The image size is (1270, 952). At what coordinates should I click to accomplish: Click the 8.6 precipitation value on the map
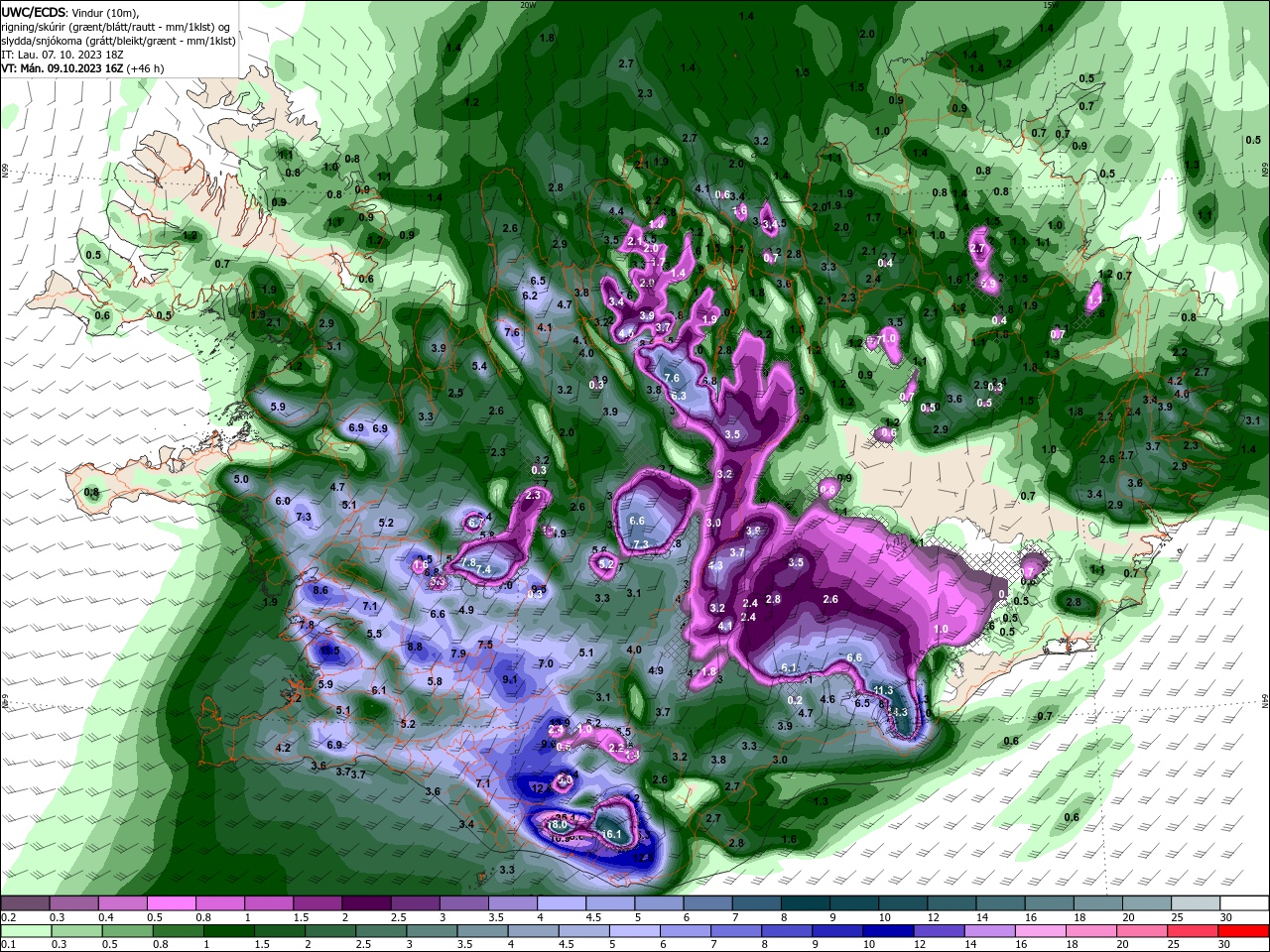pos(320,590)
